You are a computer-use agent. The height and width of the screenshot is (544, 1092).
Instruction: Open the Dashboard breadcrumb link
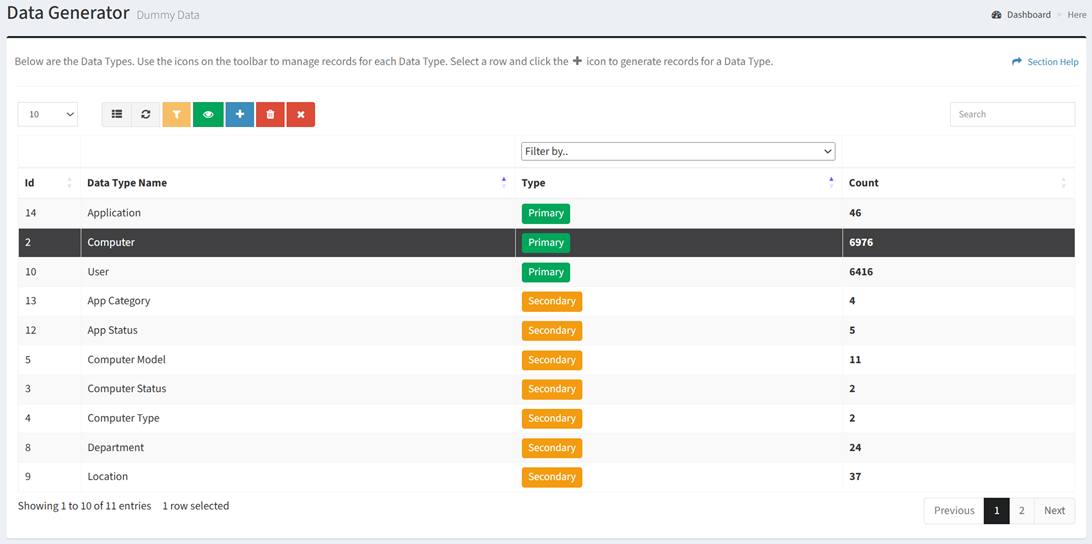point(1028,15)
